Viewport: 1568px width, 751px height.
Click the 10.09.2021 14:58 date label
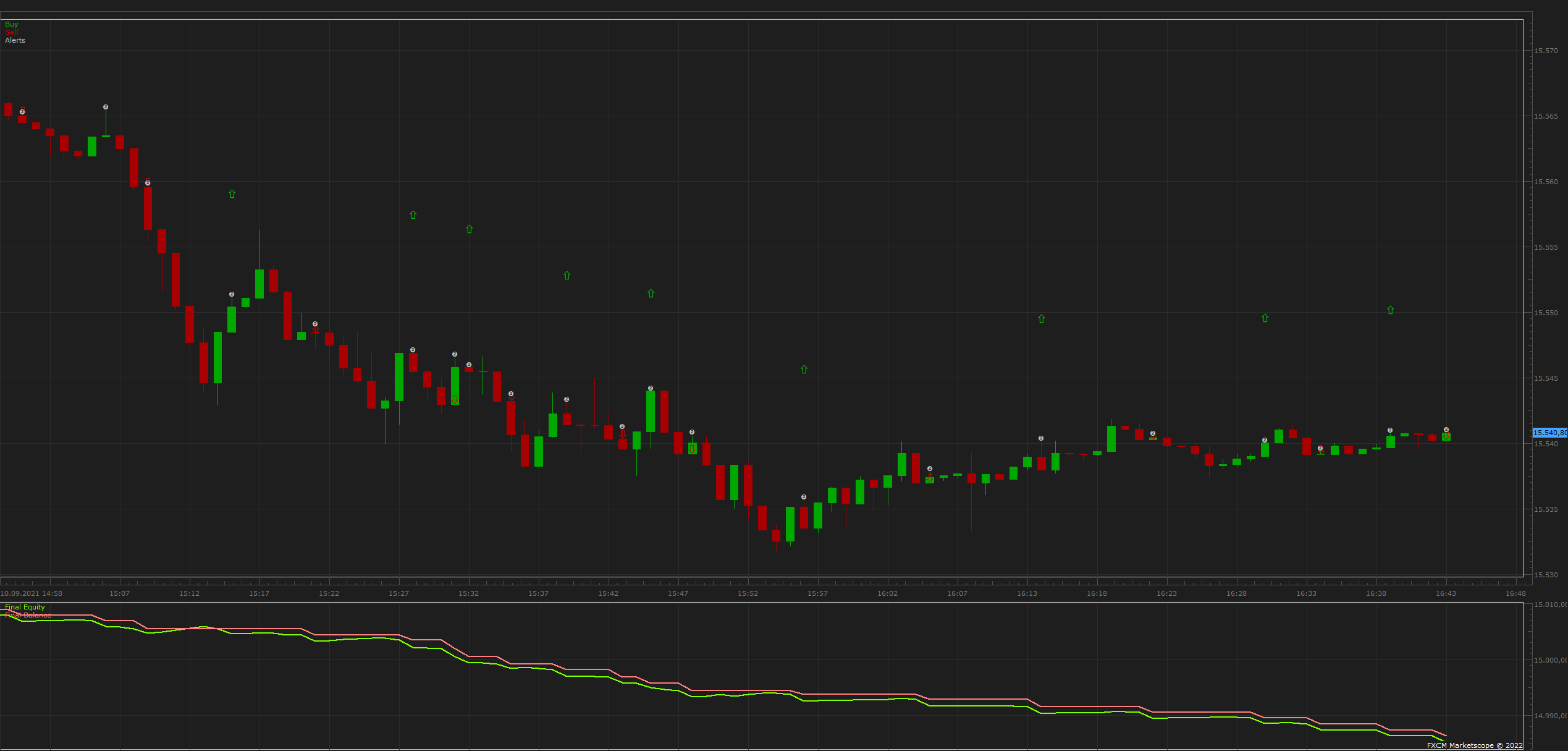[x=31, y=593]
